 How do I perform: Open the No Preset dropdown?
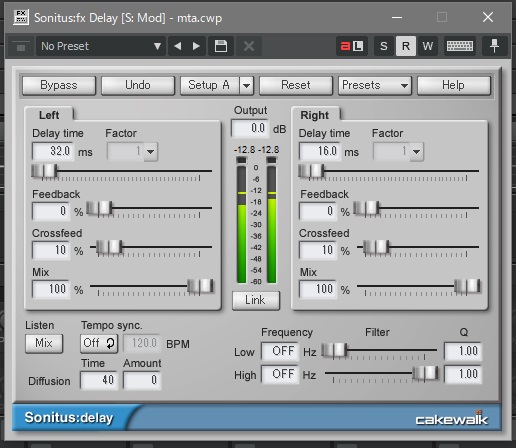[101, 46]
